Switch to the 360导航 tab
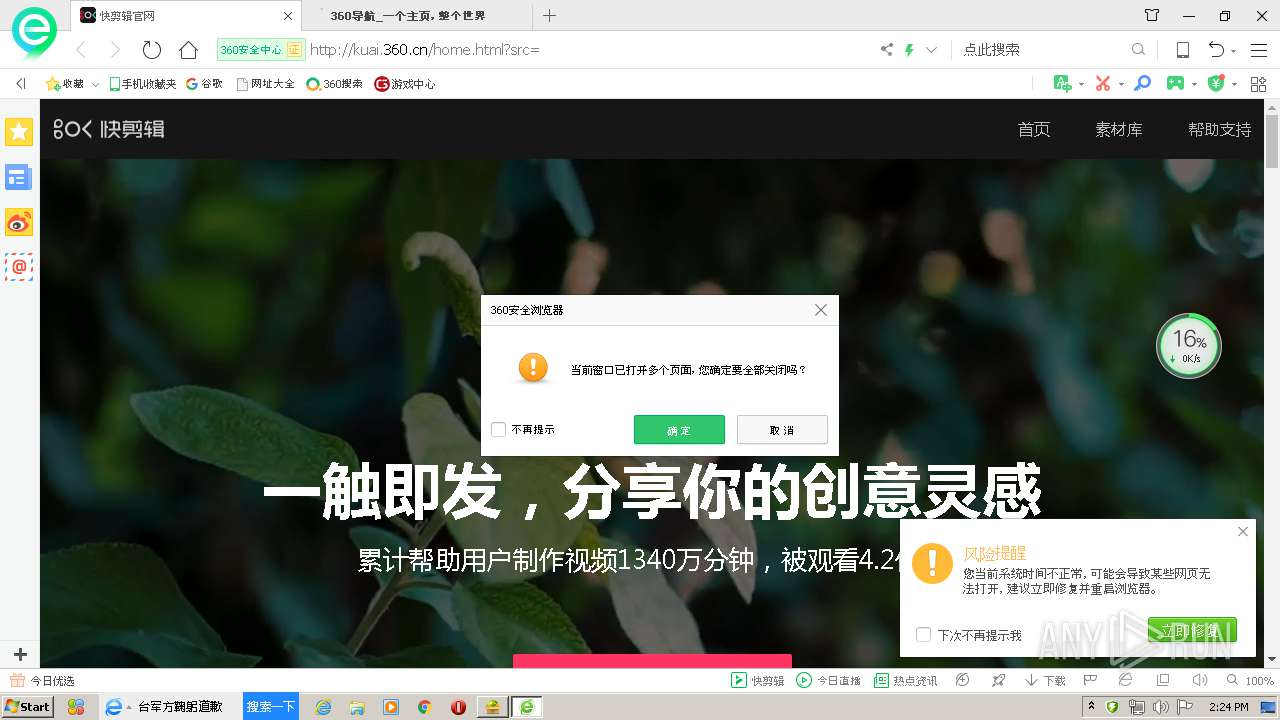1280x720 pixels. pos(418,15)
